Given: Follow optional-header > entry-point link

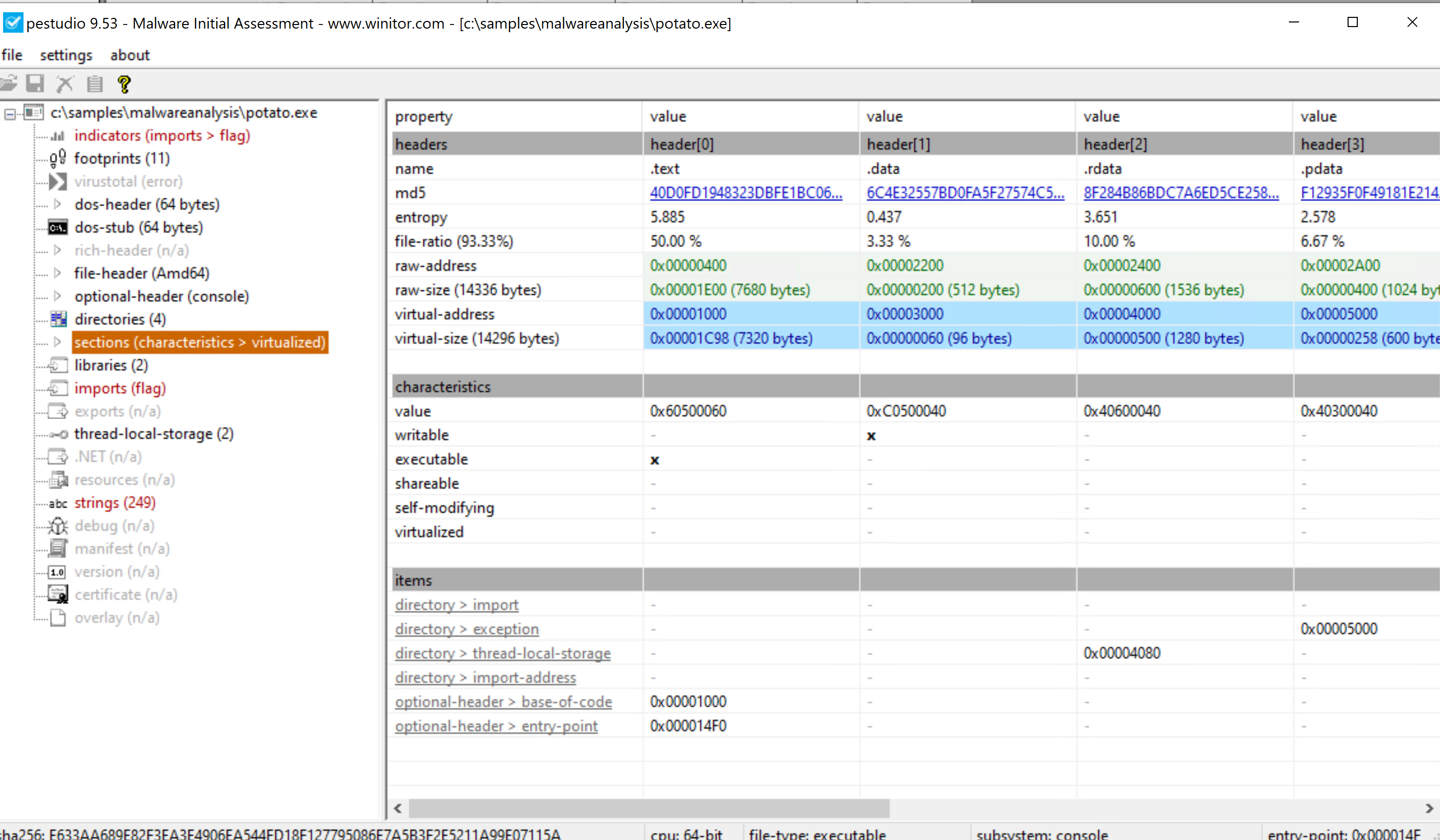Looking at the screenshot, I should [x=496, y=726].
